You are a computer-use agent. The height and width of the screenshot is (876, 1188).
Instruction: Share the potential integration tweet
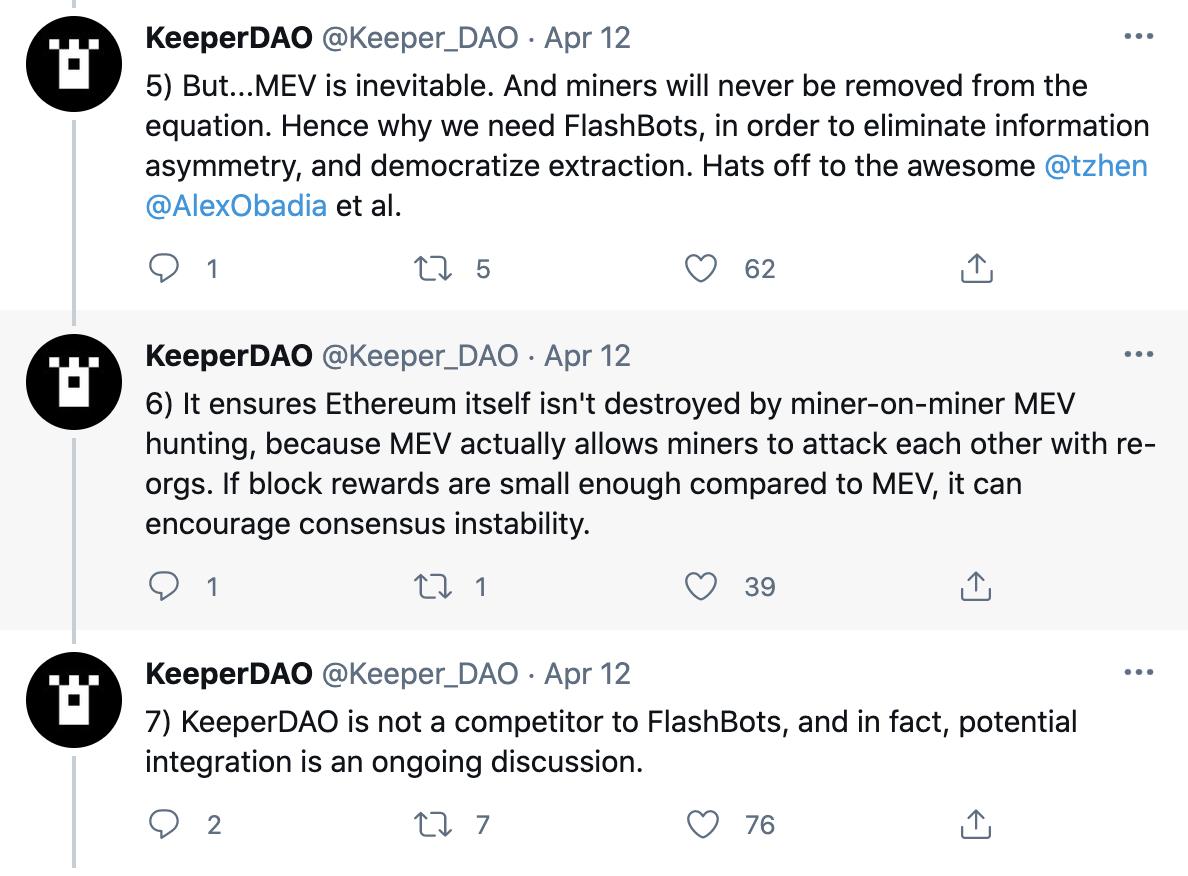(x=976, y=824)
